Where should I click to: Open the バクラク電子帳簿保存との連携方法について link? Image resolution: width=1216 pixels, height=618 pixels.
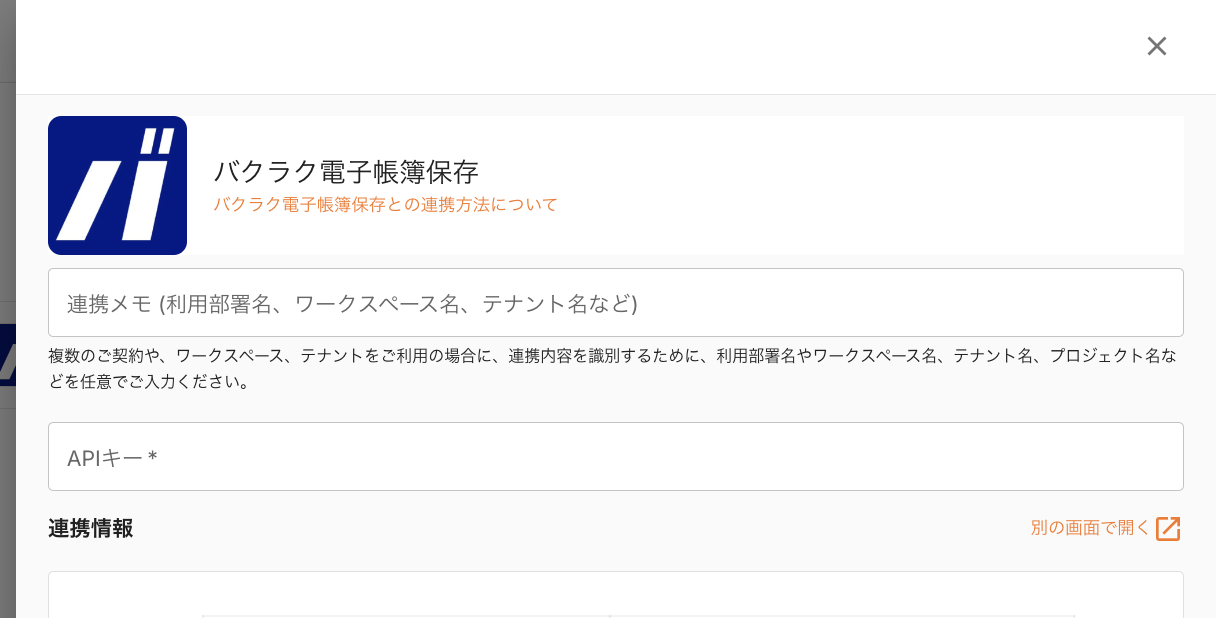click(x=385, y=205)
